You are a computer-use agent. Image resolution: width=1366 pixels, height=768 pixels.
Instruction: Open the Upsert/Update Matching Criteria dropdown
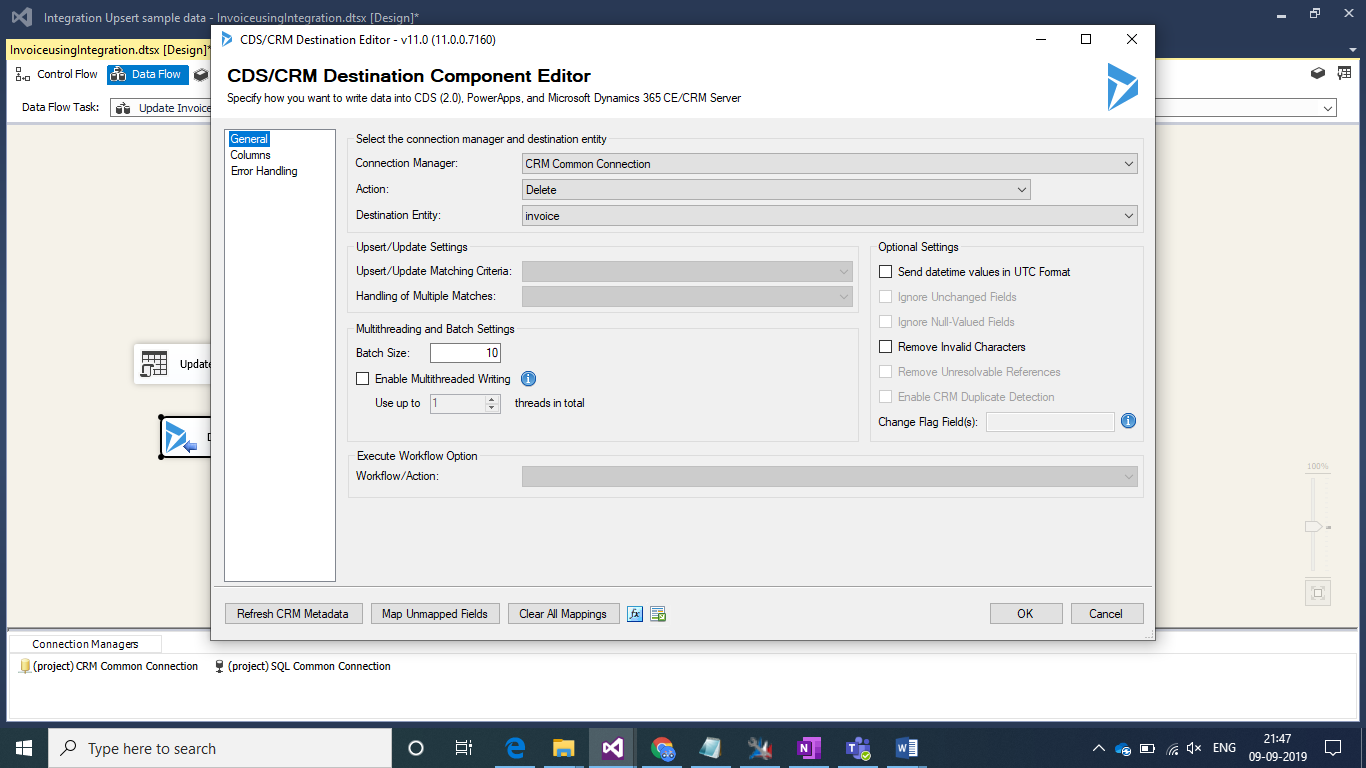[687, 271]
